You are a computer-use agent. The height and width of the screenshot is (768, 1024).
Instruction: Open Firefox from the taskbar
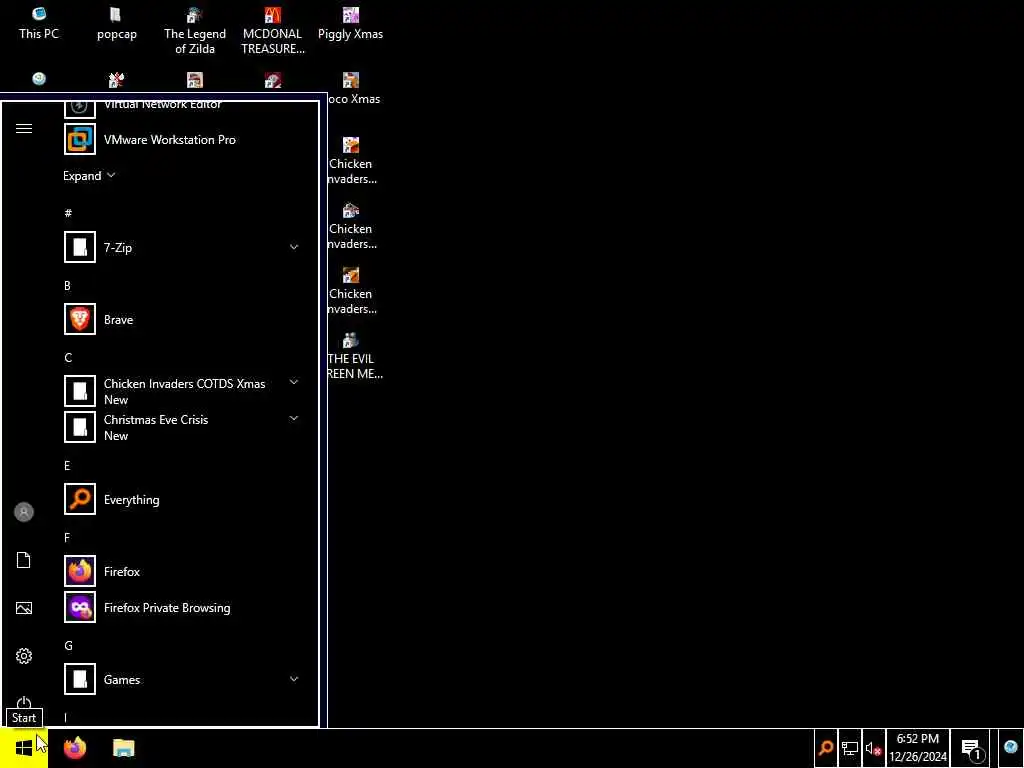(75, 748)
